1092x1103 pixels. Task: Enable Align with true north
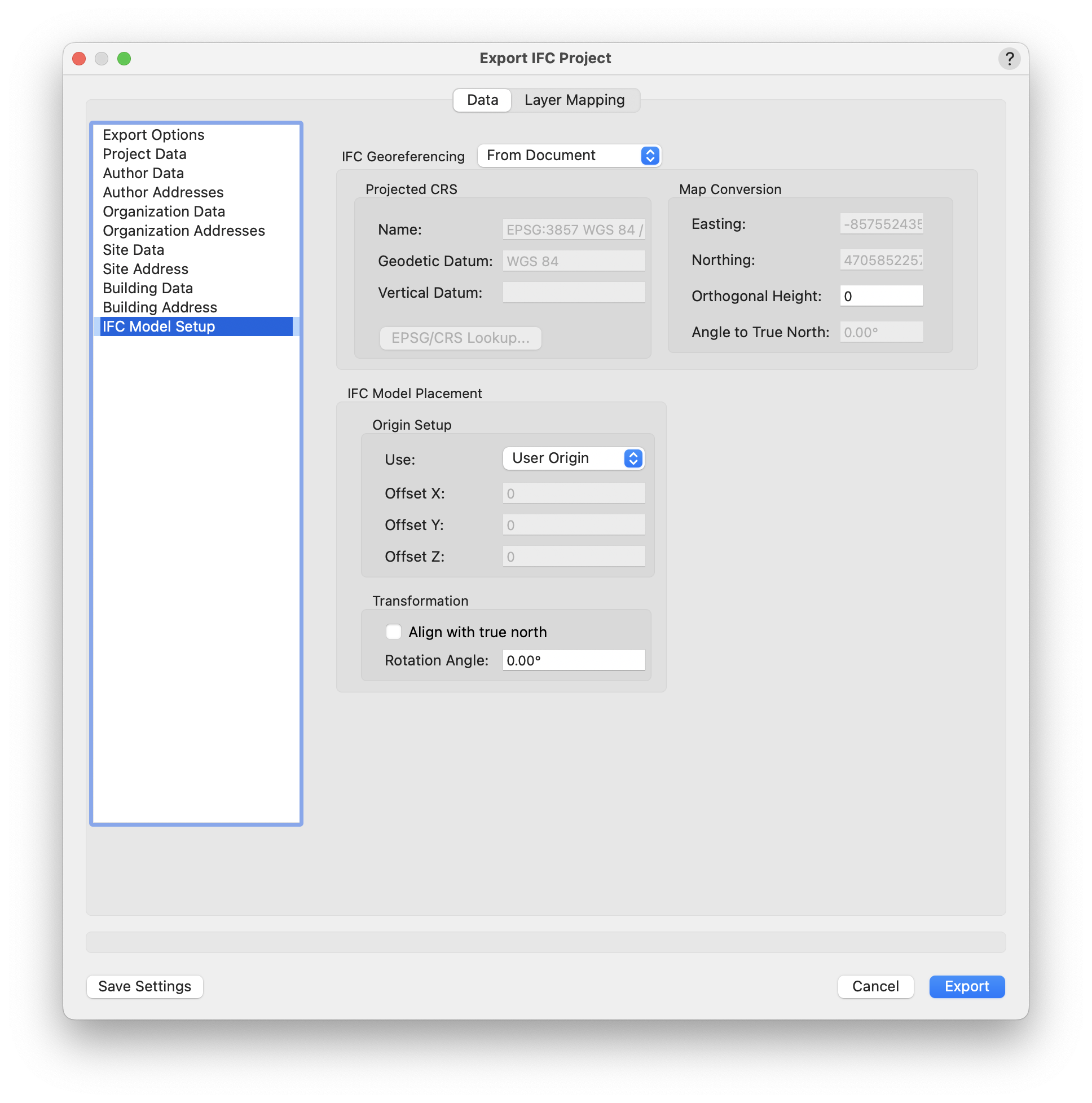[394, 632]
